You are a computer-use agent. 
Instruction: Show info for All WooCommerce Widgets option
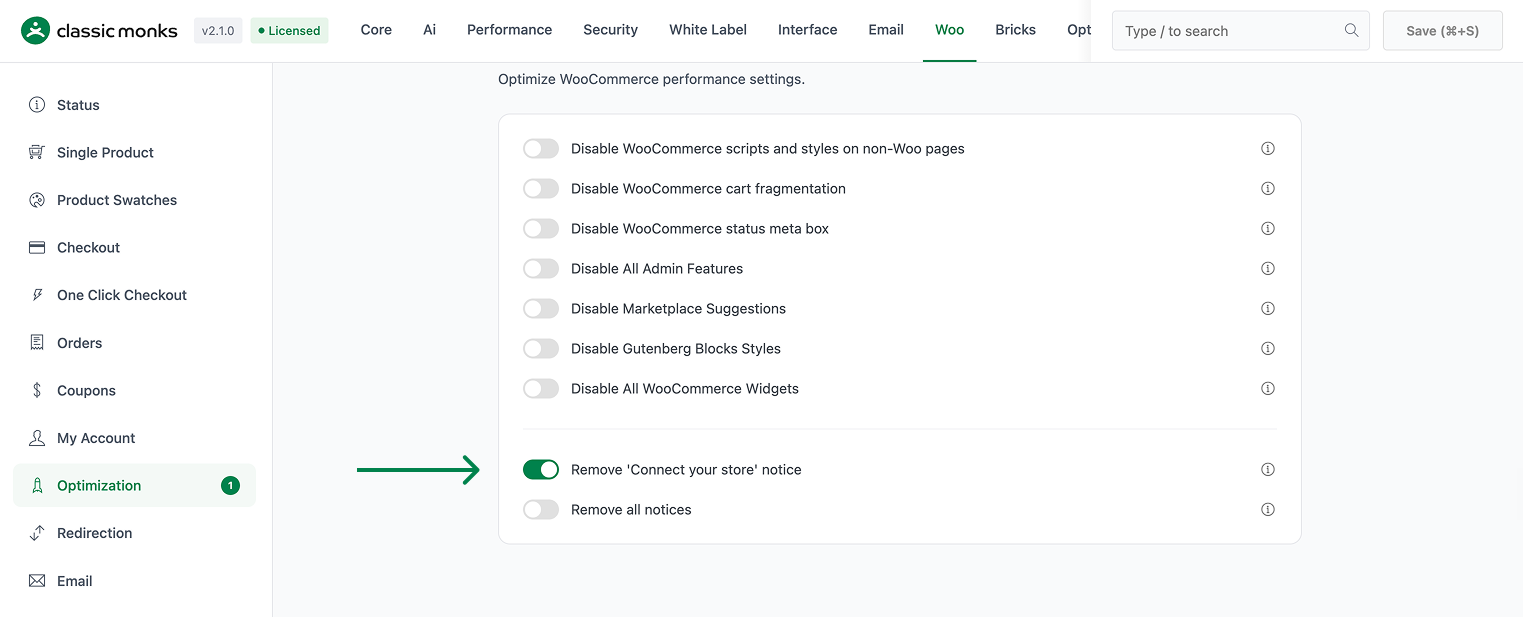click(x=1268, y=388)
